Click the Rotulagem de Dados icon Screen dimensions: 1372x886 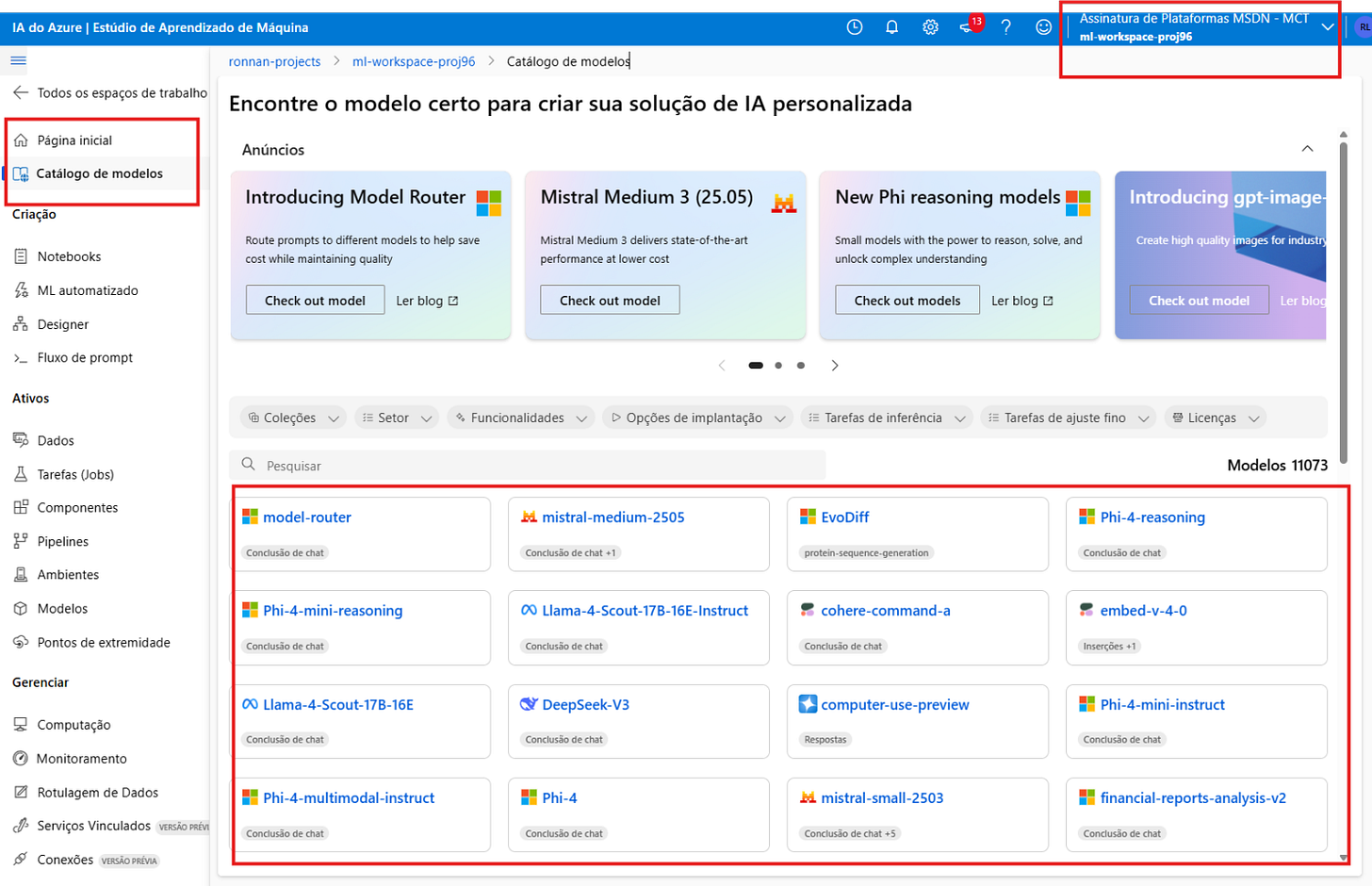pyautogui.click(x=21, y=793)
